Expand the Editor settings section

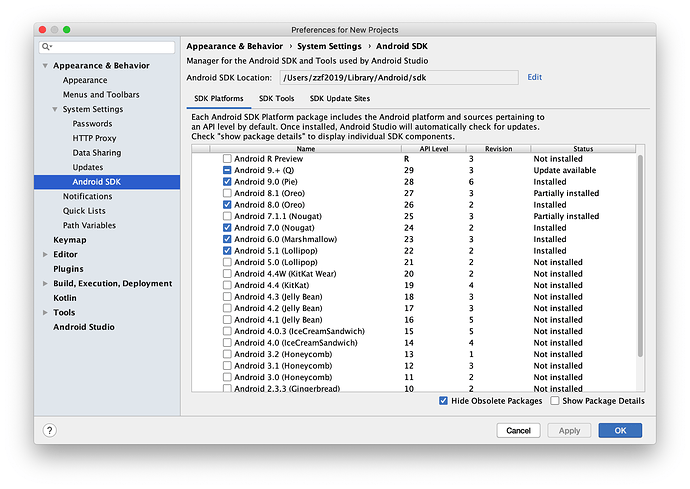[x=45, y=255]
